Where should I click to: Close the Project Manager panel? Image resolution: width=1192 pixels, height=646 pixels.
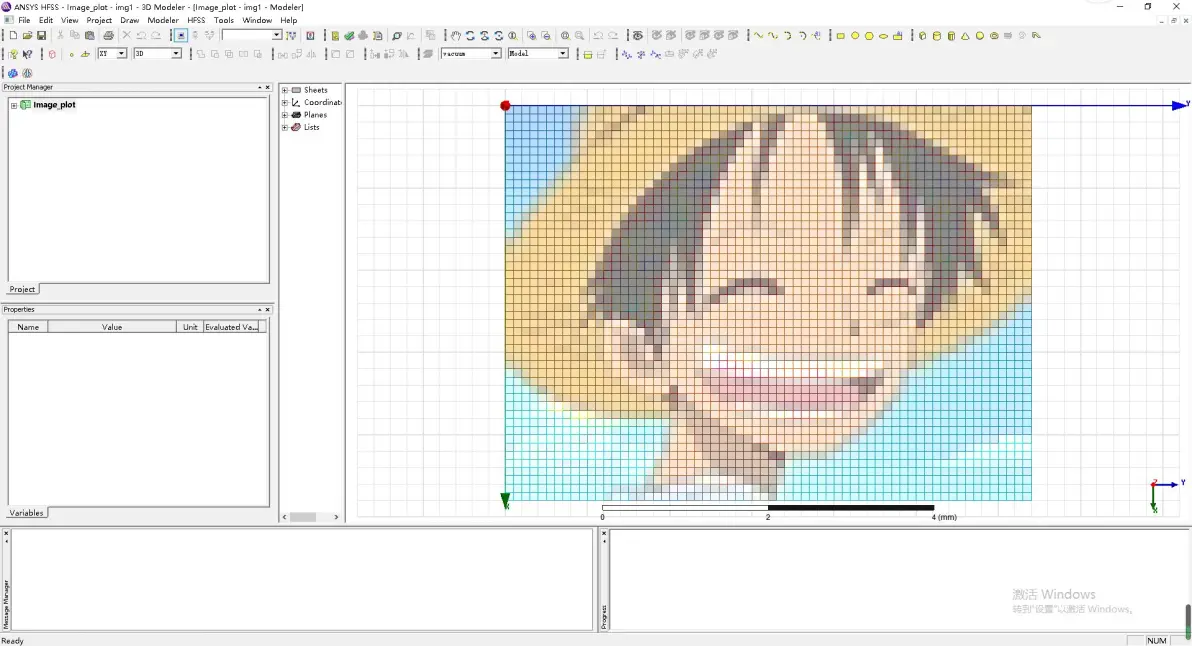(268, 87)
